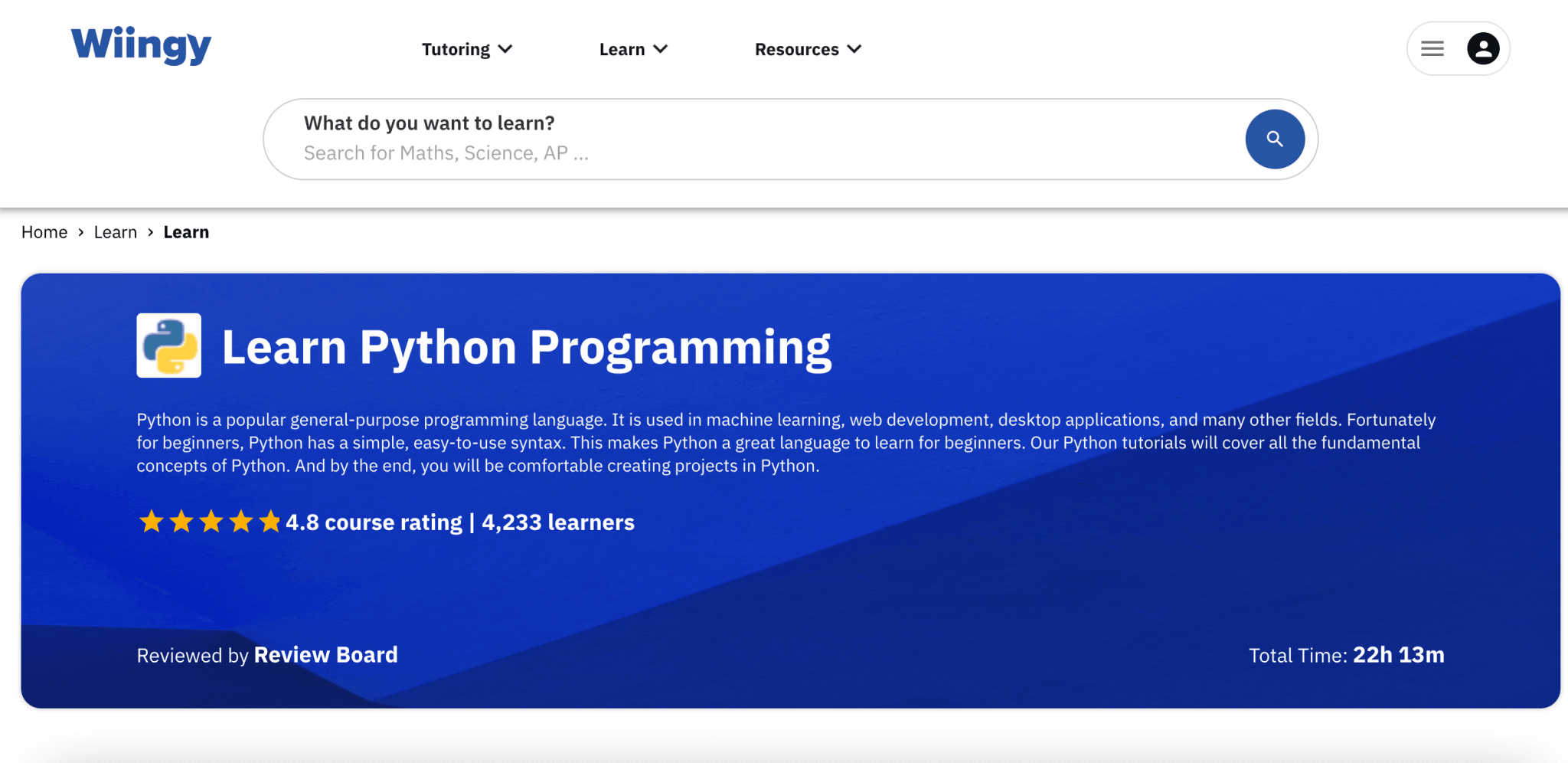Image resolution: width=1568 pixels, height=763 pixels.
Task: Click the 4.8 course rating text
Action: coord(374,522)
